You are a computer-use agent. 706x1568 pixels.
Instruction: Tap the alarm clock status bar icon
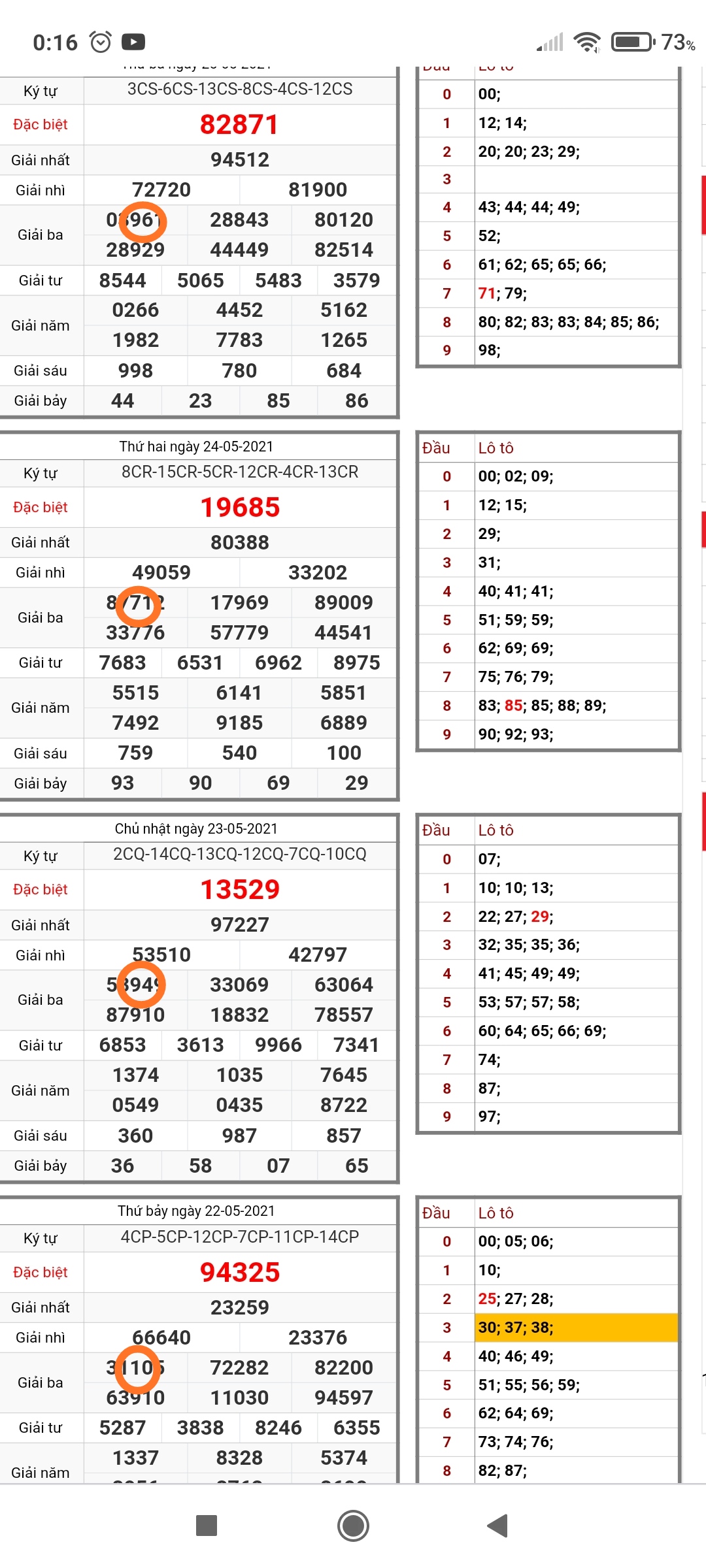click(x=101, y=42)
